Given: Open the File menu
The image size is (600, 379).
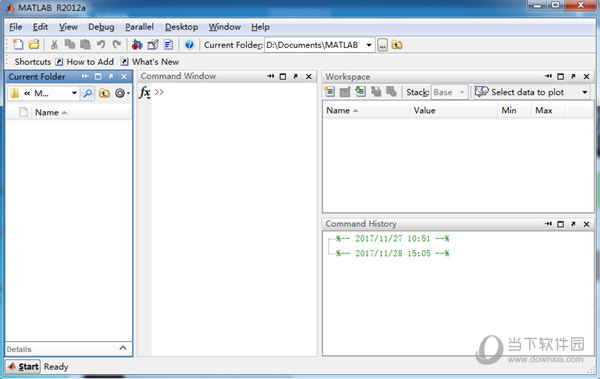Looking at the screenshot, I should (x=16, y=27).
